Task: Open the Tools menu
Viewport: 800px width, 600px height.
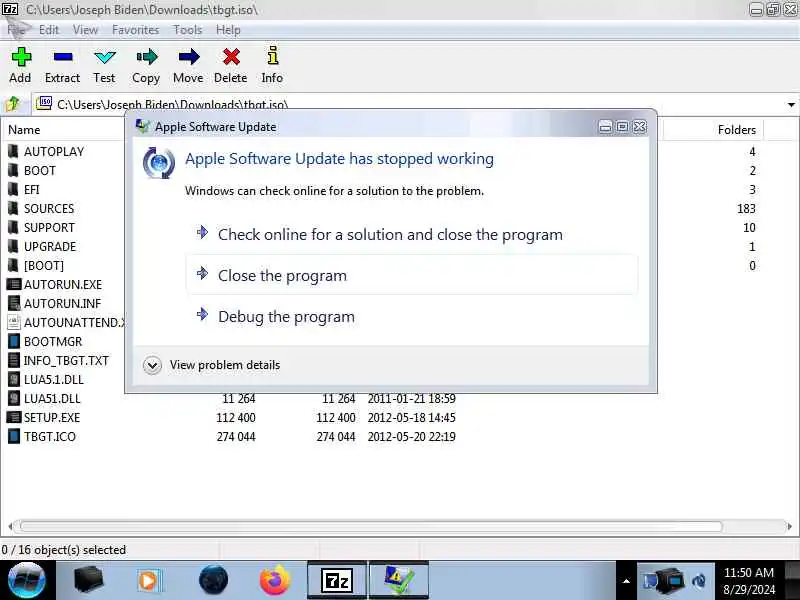Action: [x=188, y=30]
